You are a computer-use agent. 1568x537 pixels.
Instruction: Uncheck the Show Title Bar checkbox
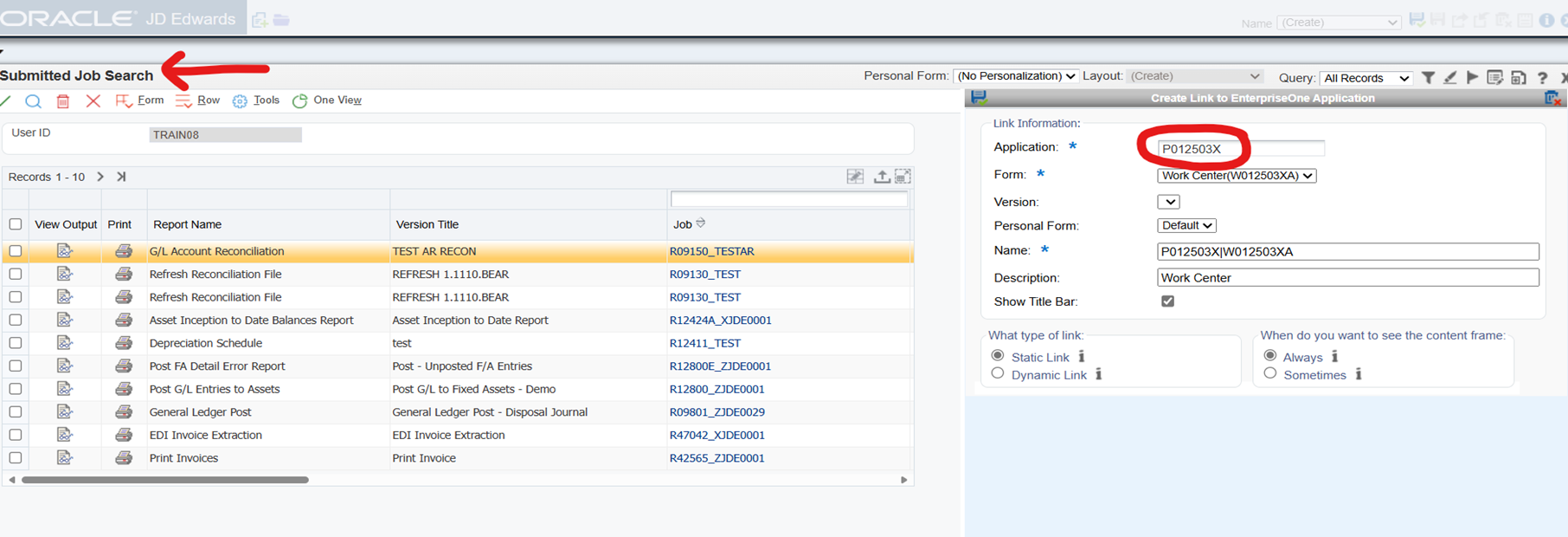click(x=1167, y=301)
